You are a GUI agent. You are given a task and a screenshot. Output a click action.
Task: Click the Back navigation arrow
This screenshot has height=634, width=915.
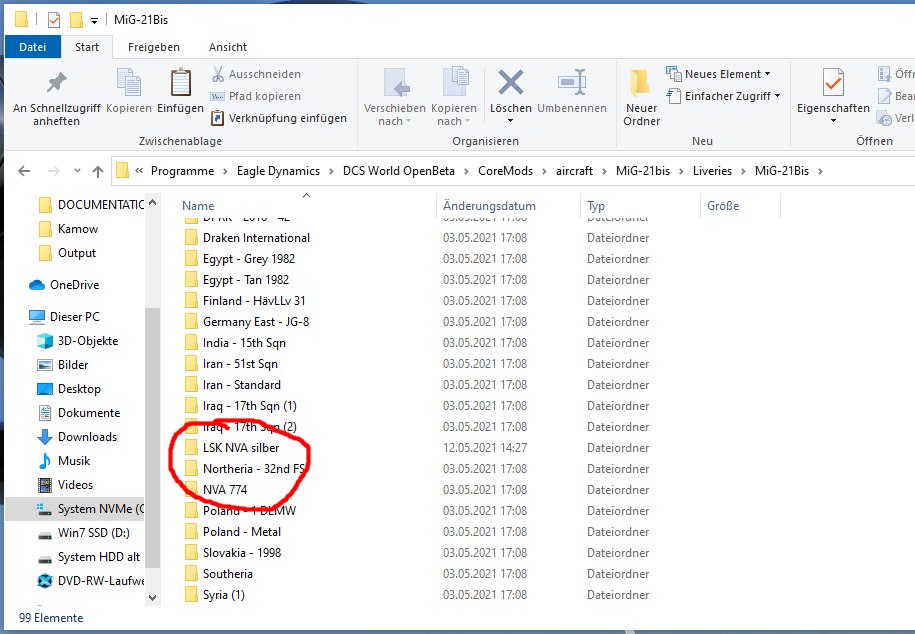[24, 171]
